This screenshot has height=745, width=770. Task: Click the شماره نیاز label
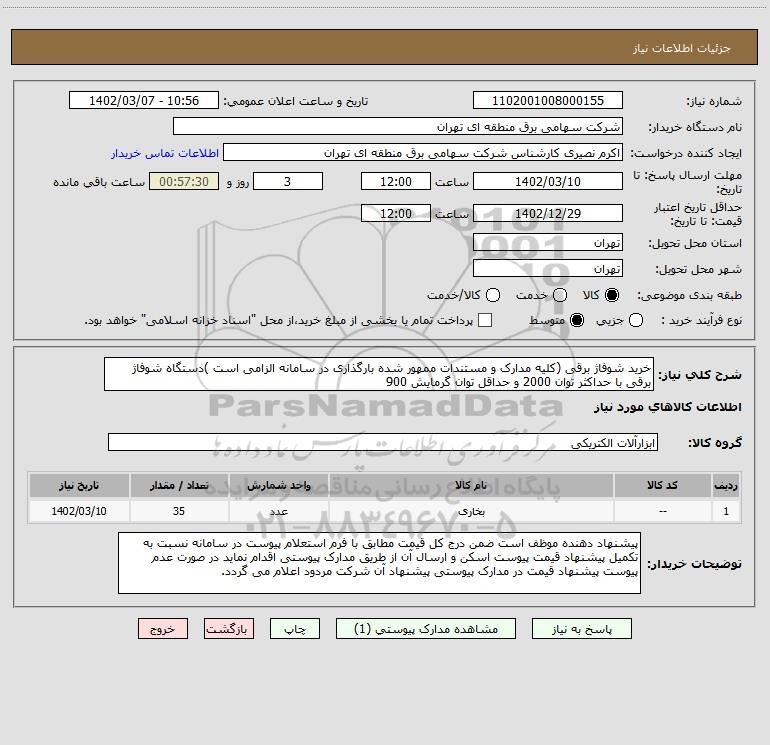(x=714, y=102)
